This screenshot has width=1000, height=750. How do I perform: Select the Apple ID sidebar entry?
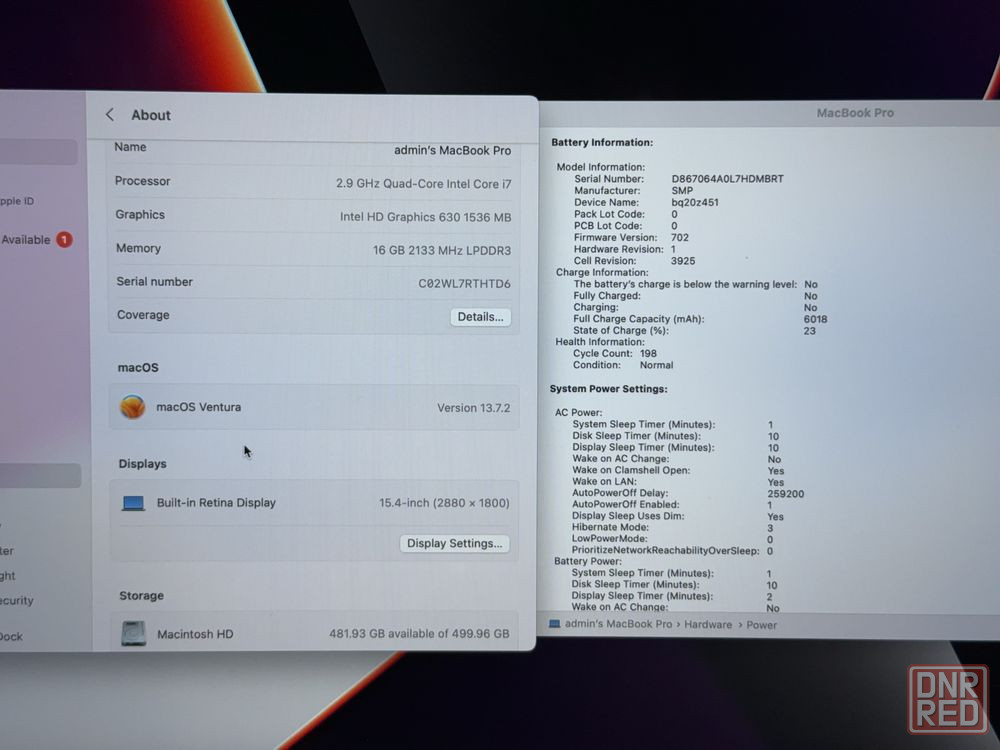tap(17, 201)
